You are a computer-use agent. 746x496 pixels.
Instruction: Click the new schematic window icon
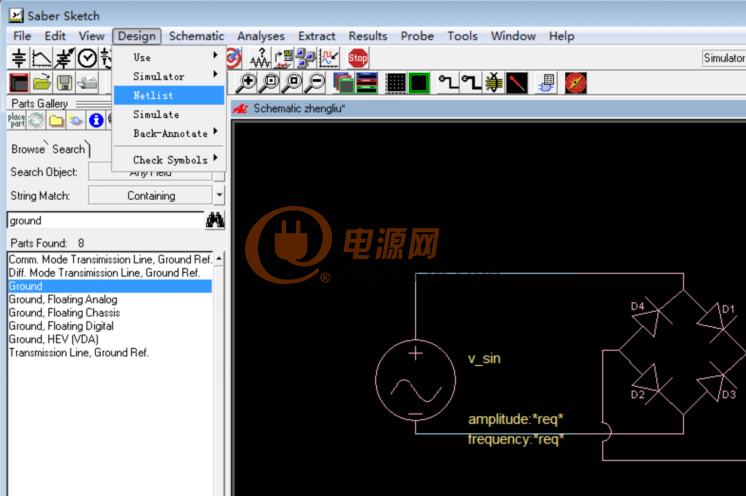click(19, 83)
